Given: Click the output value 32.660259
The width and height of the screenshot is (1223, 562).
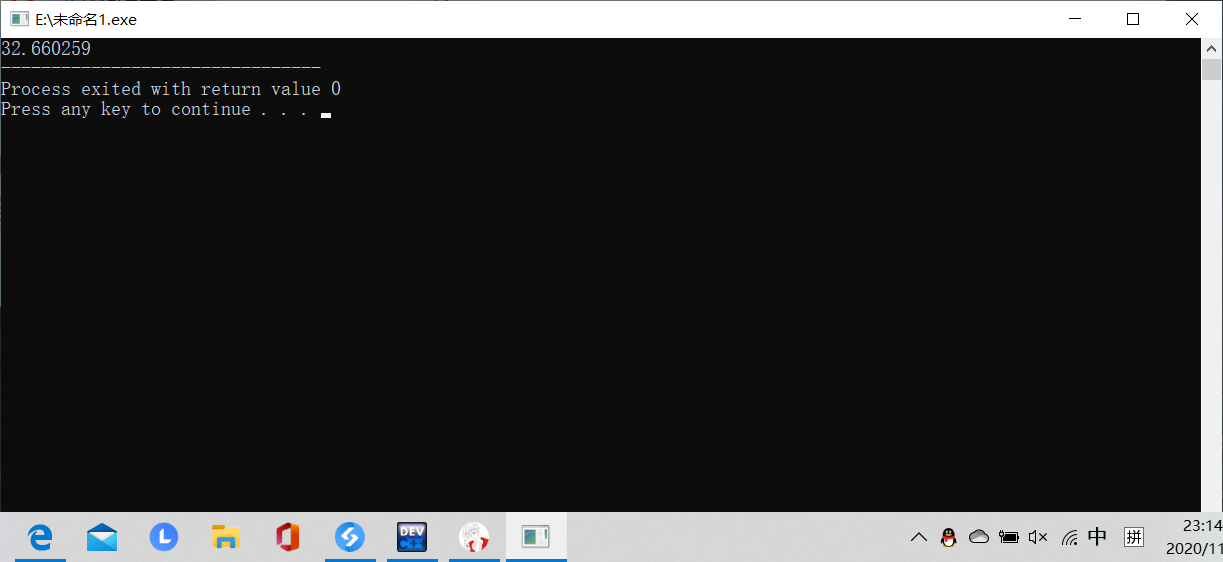Looking at the screenshot, I should coord(46,48).
